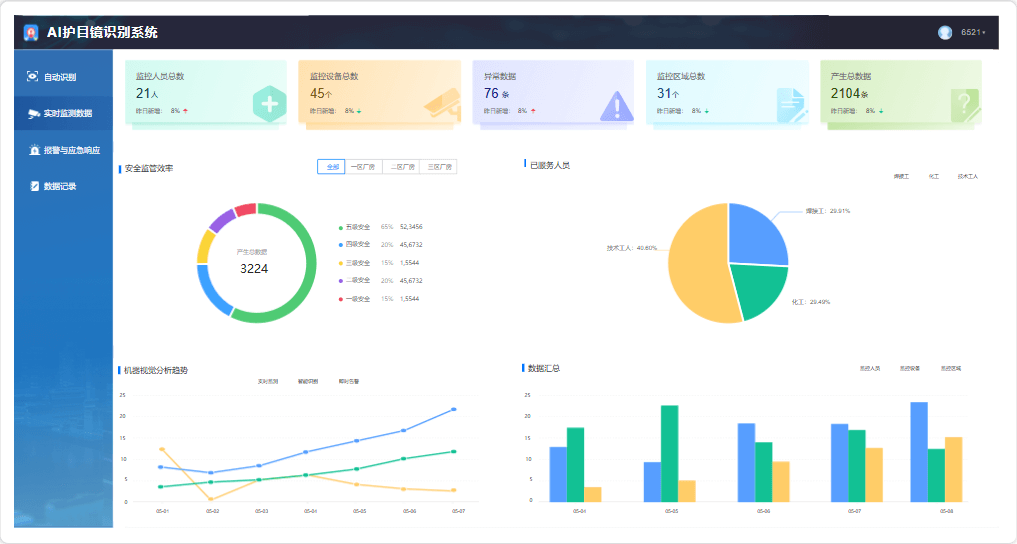Click the user avatar in header
This screenshot has width=1017, height=544.
point(945,32)
